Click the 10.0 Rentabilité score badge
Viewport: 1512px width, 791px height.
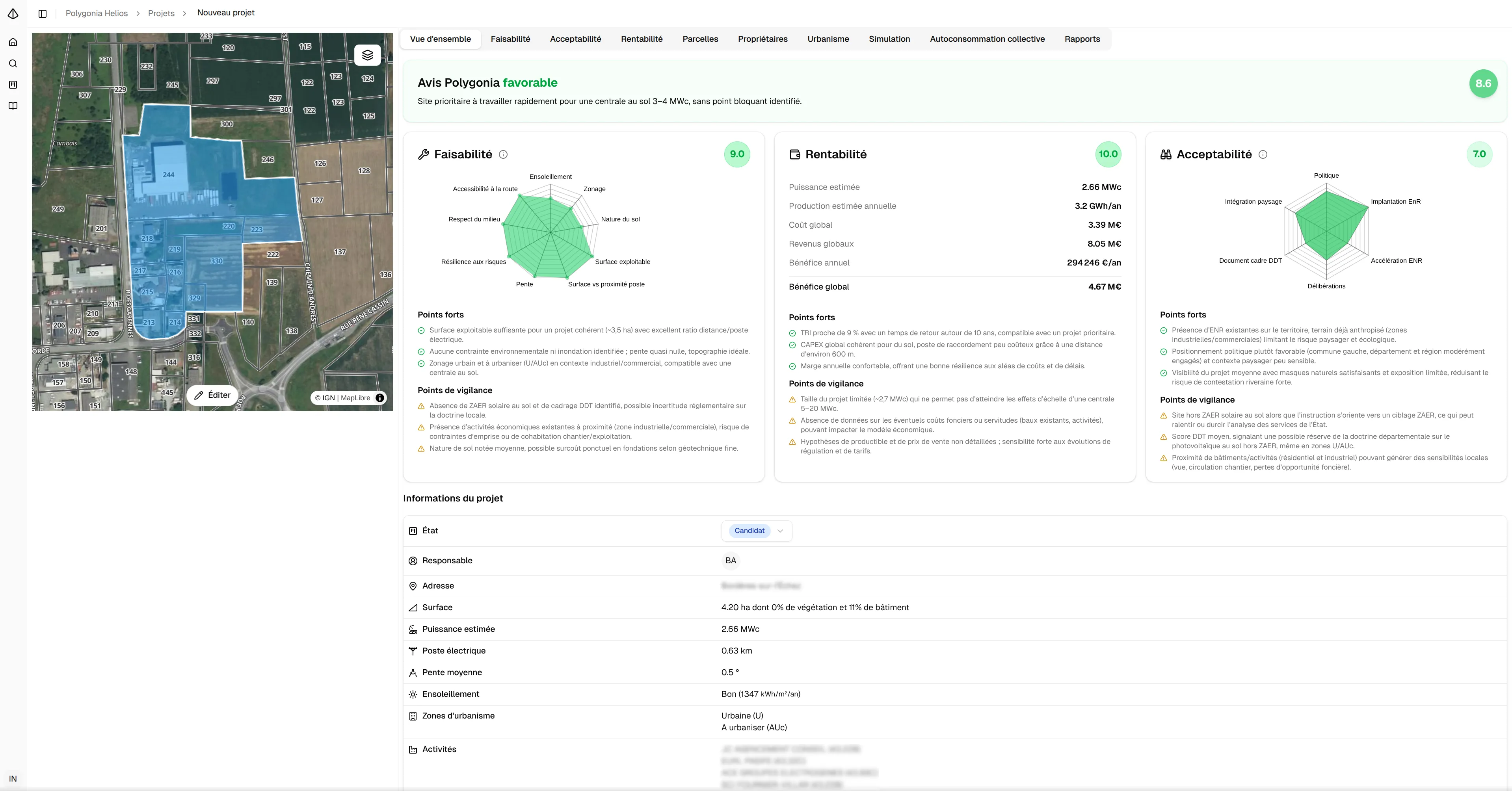tap(1108, 154)
